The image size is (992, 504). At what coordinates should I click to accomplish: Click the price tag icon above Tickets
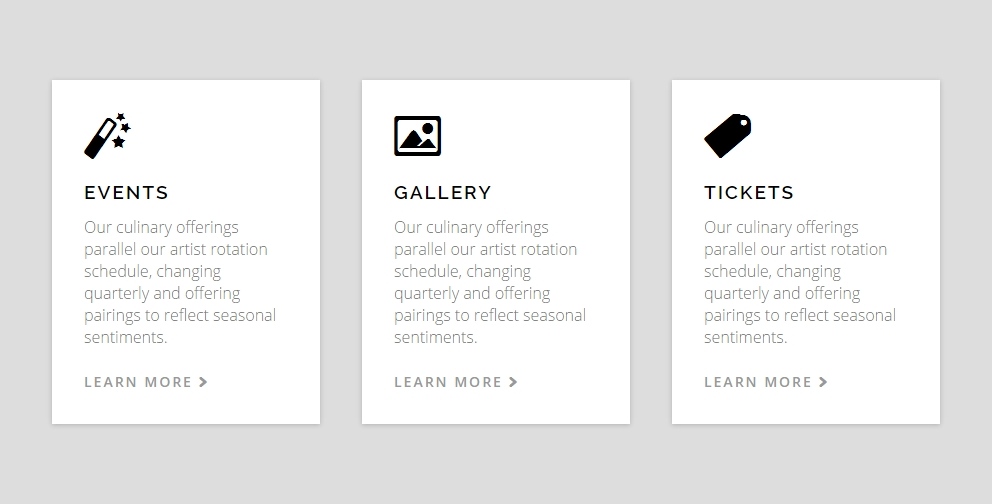point(728,136)
